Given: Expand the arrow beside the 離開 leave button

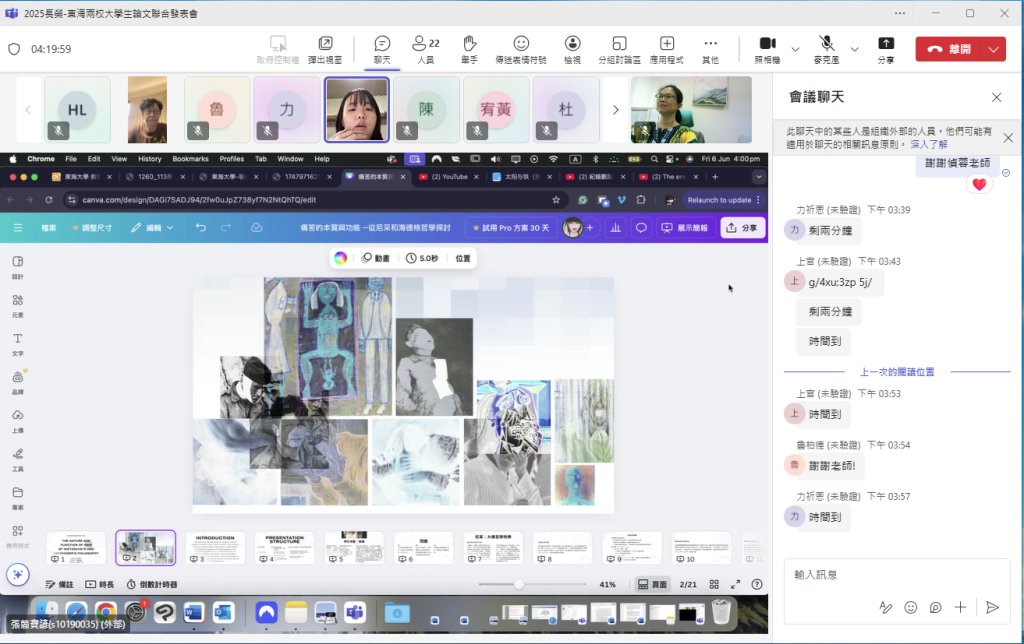Looking at the screenshot, I should coord(993,49).
